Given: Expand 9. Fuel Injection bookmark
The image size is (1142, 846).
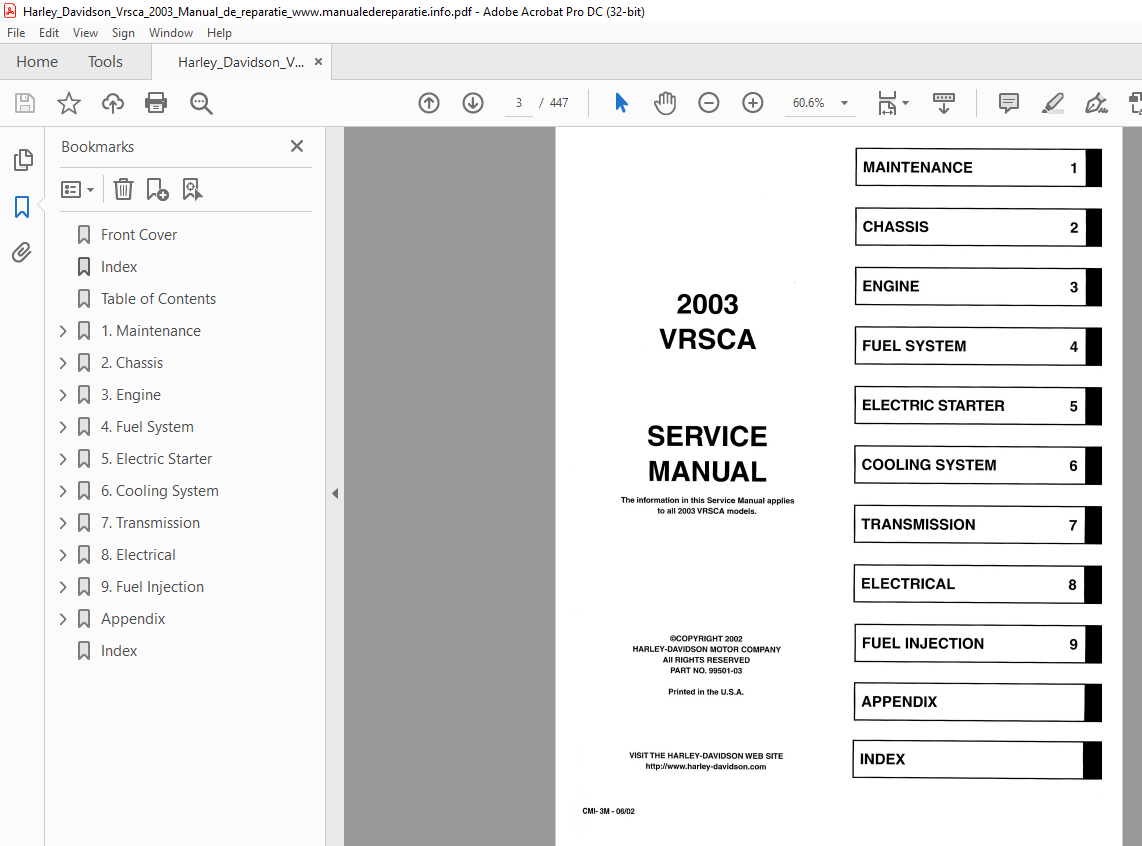Looking at the screenshot, I should click(63, 587).
